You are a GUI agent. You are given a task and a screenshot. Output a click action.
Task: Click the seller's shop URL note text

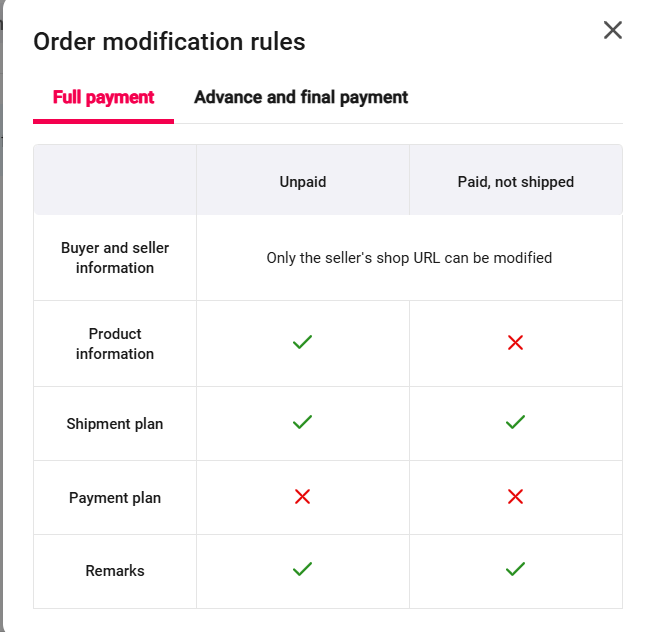tap(409, 258)
